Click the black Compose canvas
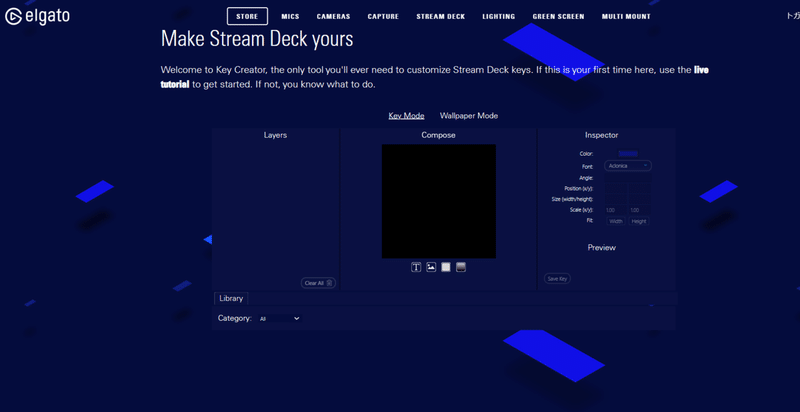 tap(439, 201)
